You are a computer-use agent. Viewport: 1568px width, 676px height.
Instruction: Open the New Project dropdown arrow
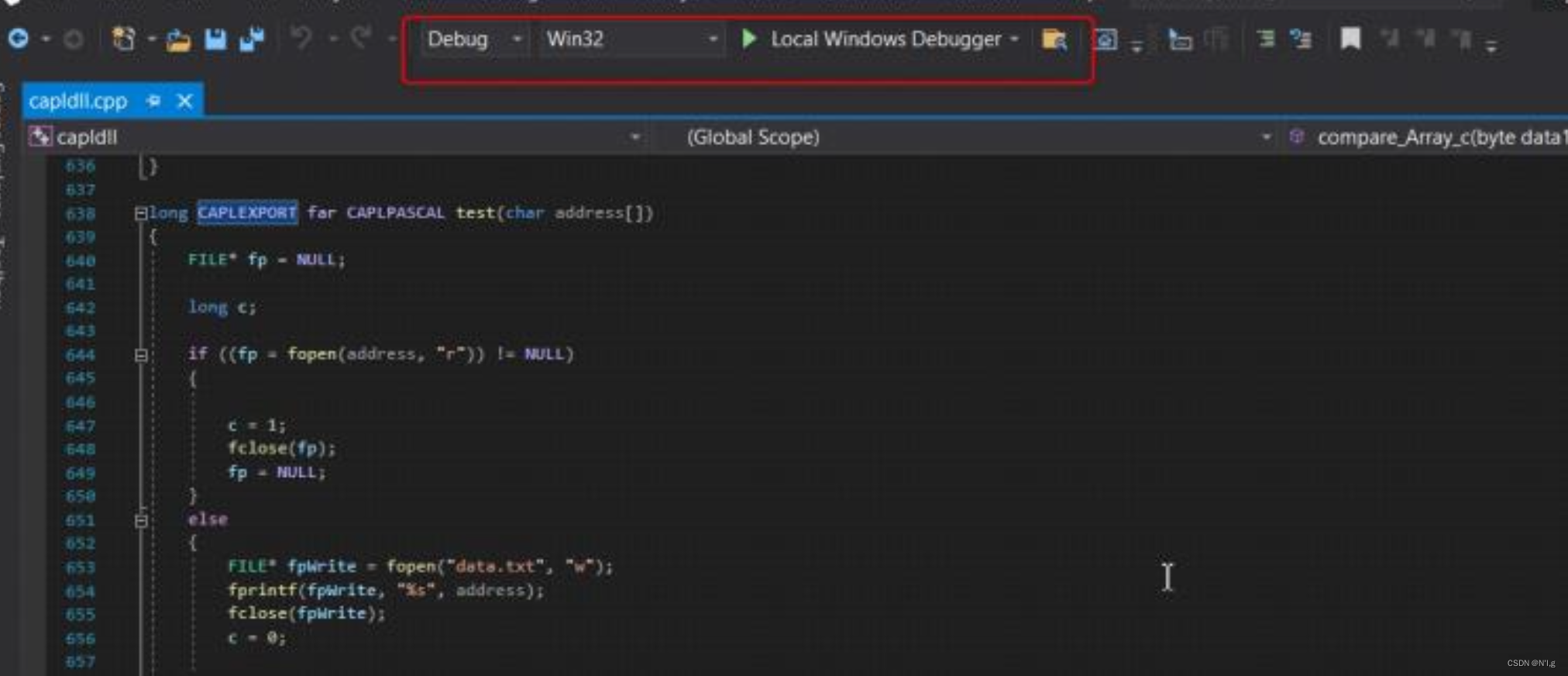(151, 39)
